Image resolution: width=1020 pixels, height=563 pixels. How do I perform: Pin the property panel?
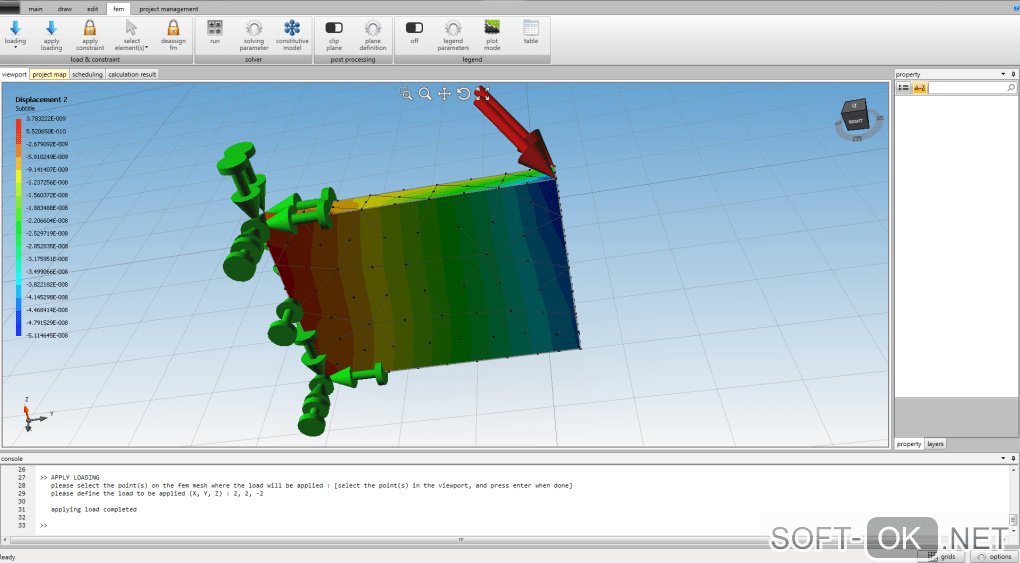pos(1013,74)
